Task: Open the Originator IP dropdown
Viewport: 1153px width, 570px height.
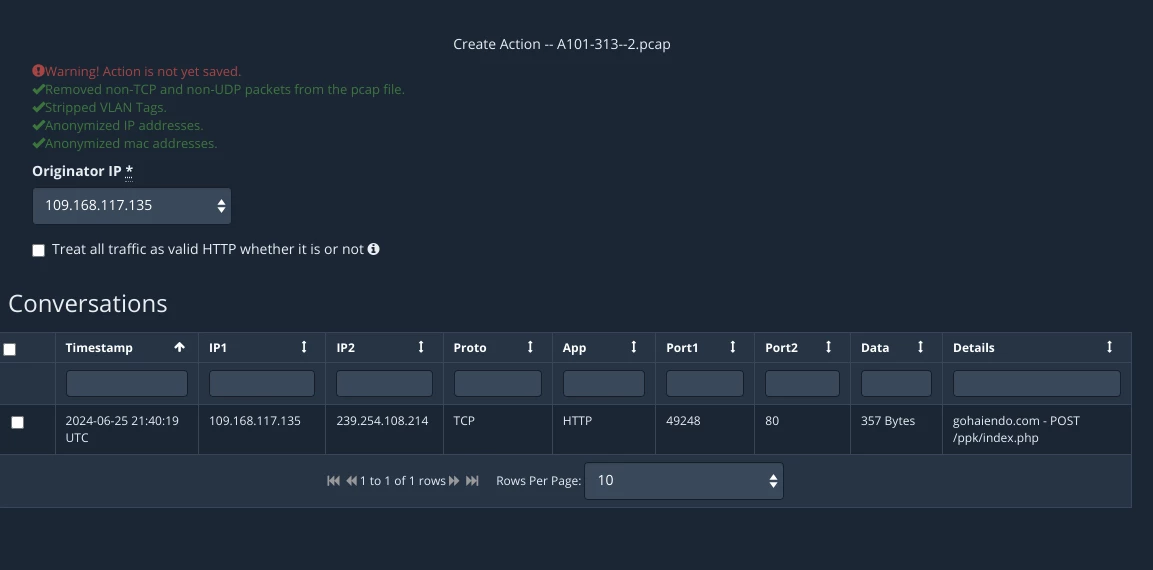Action: click(132, 206)
